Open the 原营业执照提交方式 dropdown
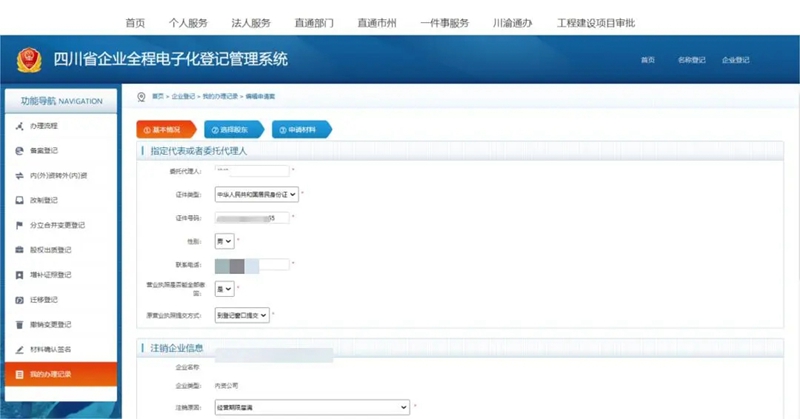800x419 pixels. point(242,315)
